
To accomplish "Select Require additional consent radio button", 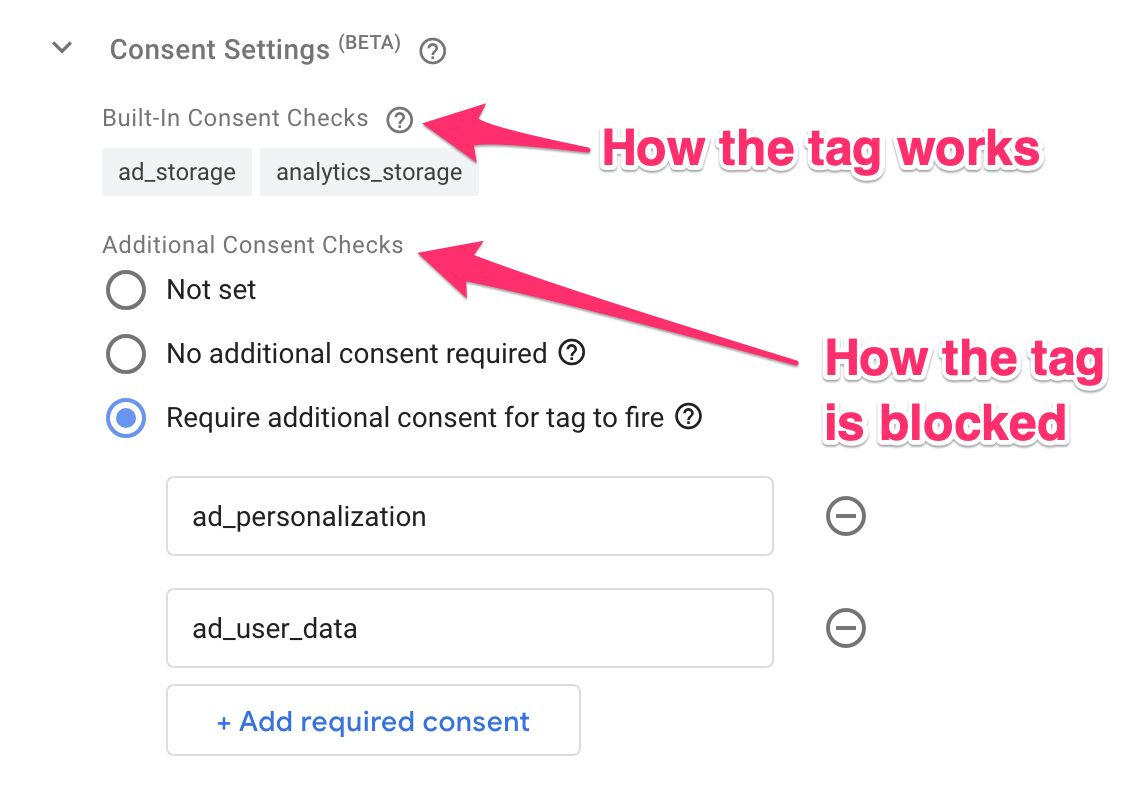I will 126,418.
